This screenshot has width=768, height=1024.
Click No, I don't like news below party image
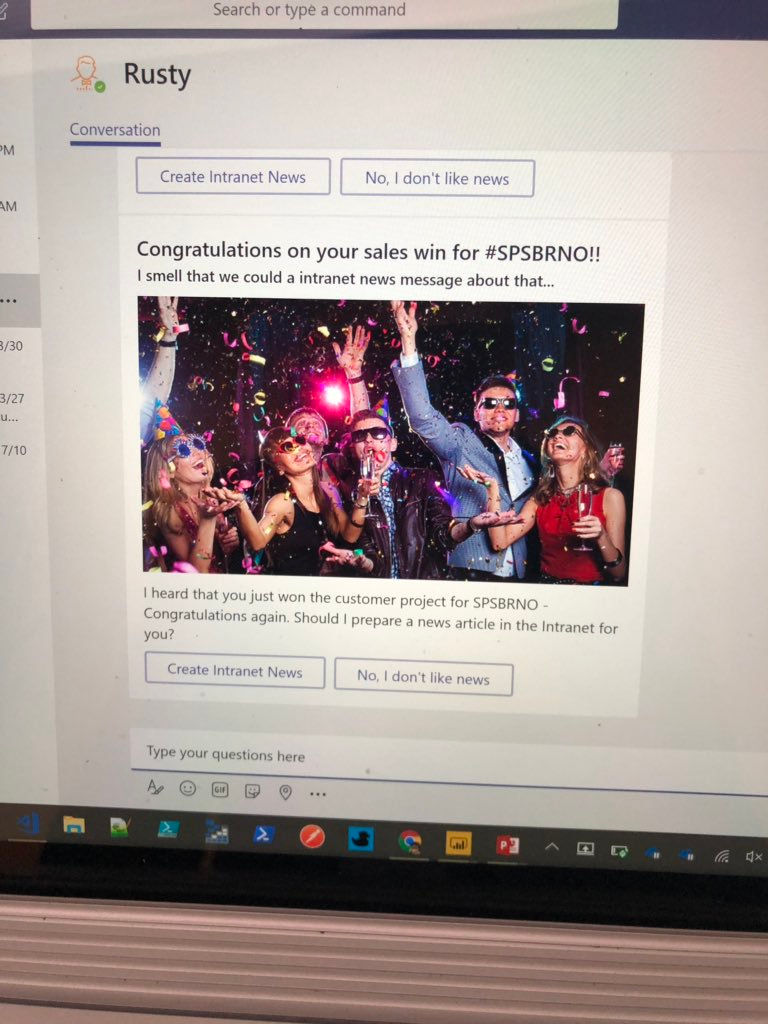[x=423, y=677]
